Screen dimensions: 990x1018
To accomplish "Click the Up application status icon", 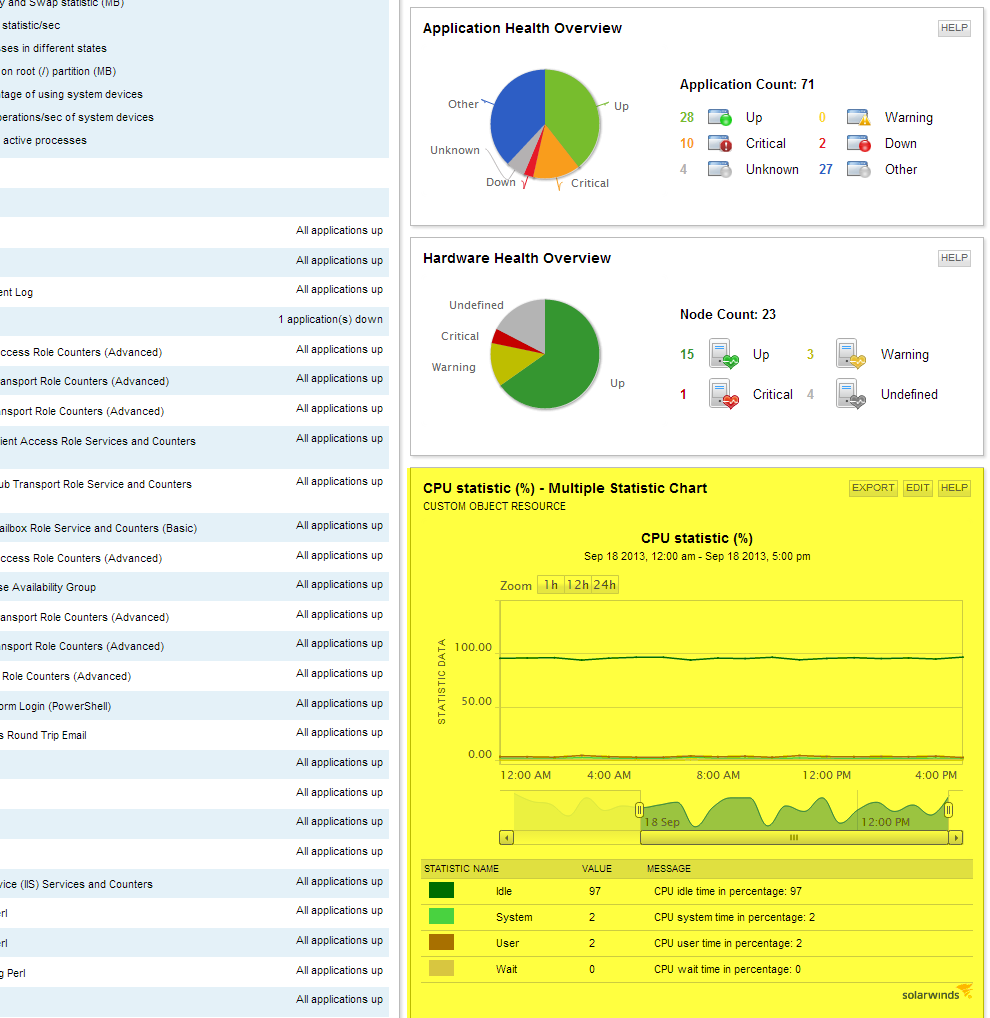I will tap(719, 118).
